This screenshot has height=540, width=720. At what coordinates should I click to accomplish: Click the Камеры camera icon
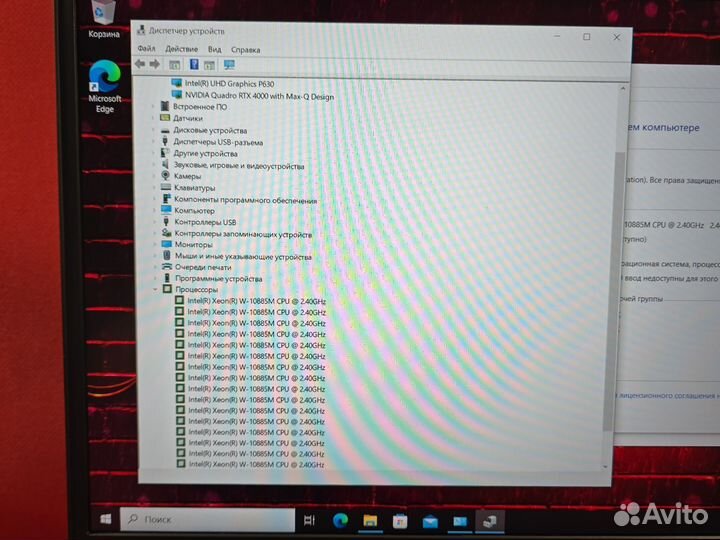(165, 175)
